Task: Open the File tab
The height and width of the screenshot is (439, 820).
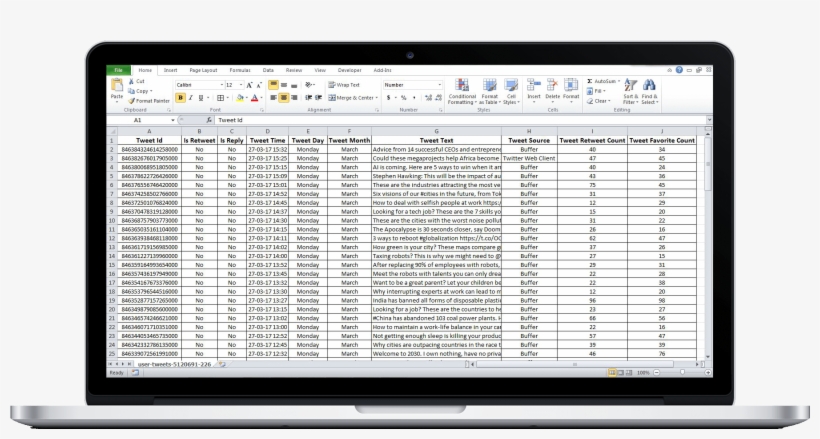Action: pyautogui.click(x=119, y=70)
